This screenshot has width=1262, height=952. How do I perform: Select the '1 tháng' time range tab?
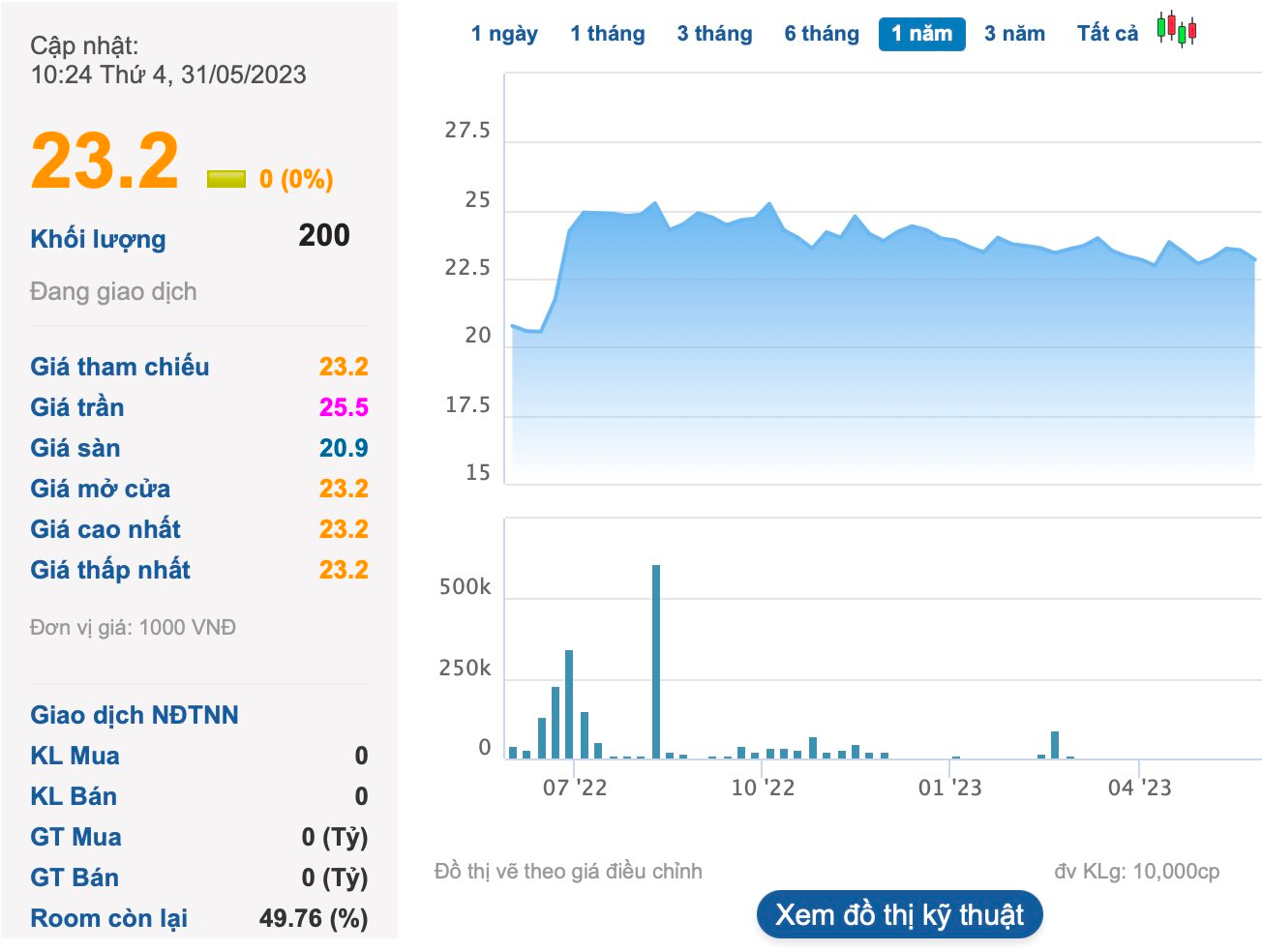[608, 34]
